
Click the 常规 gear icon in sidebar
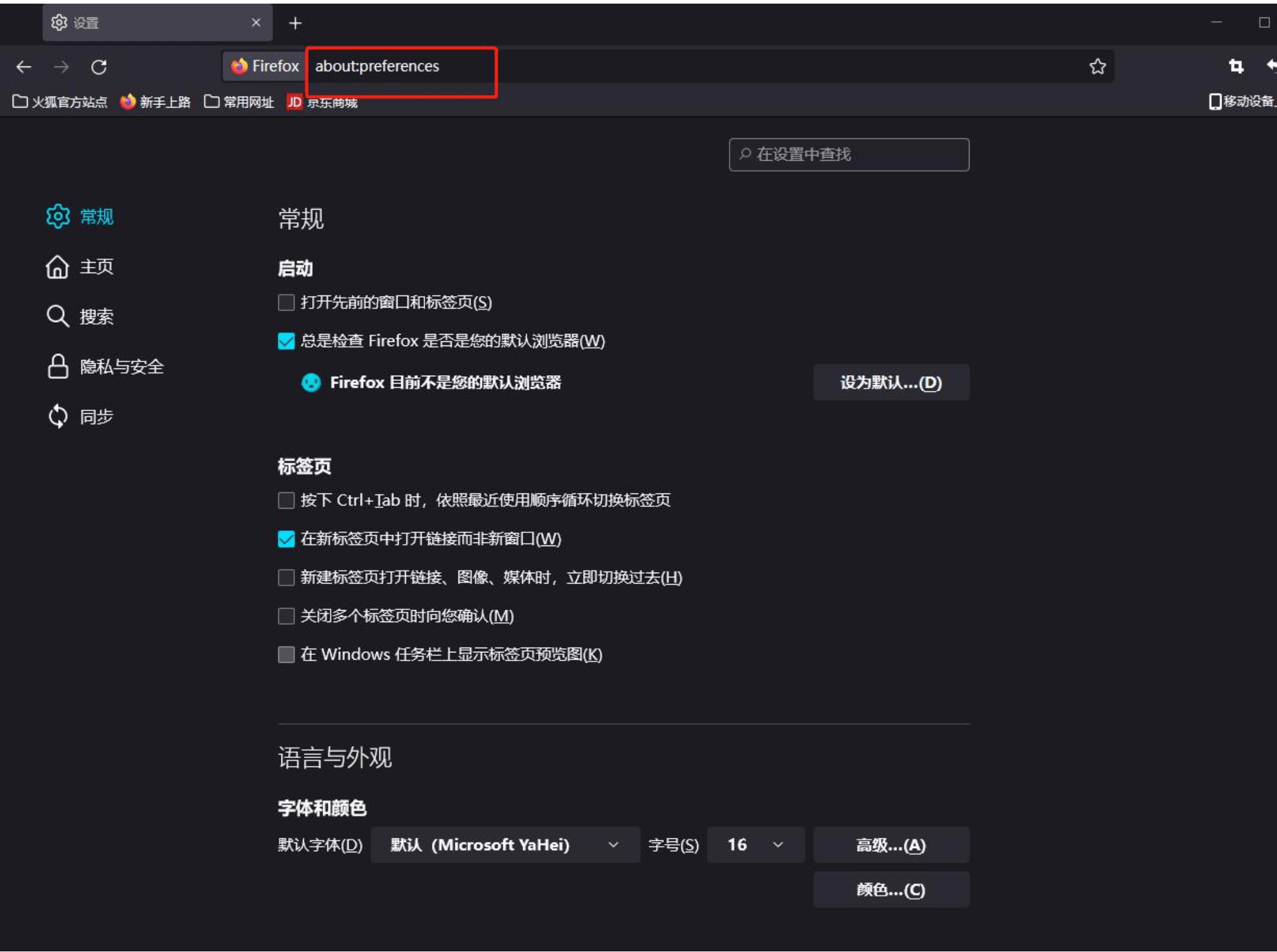click(57, 217)
